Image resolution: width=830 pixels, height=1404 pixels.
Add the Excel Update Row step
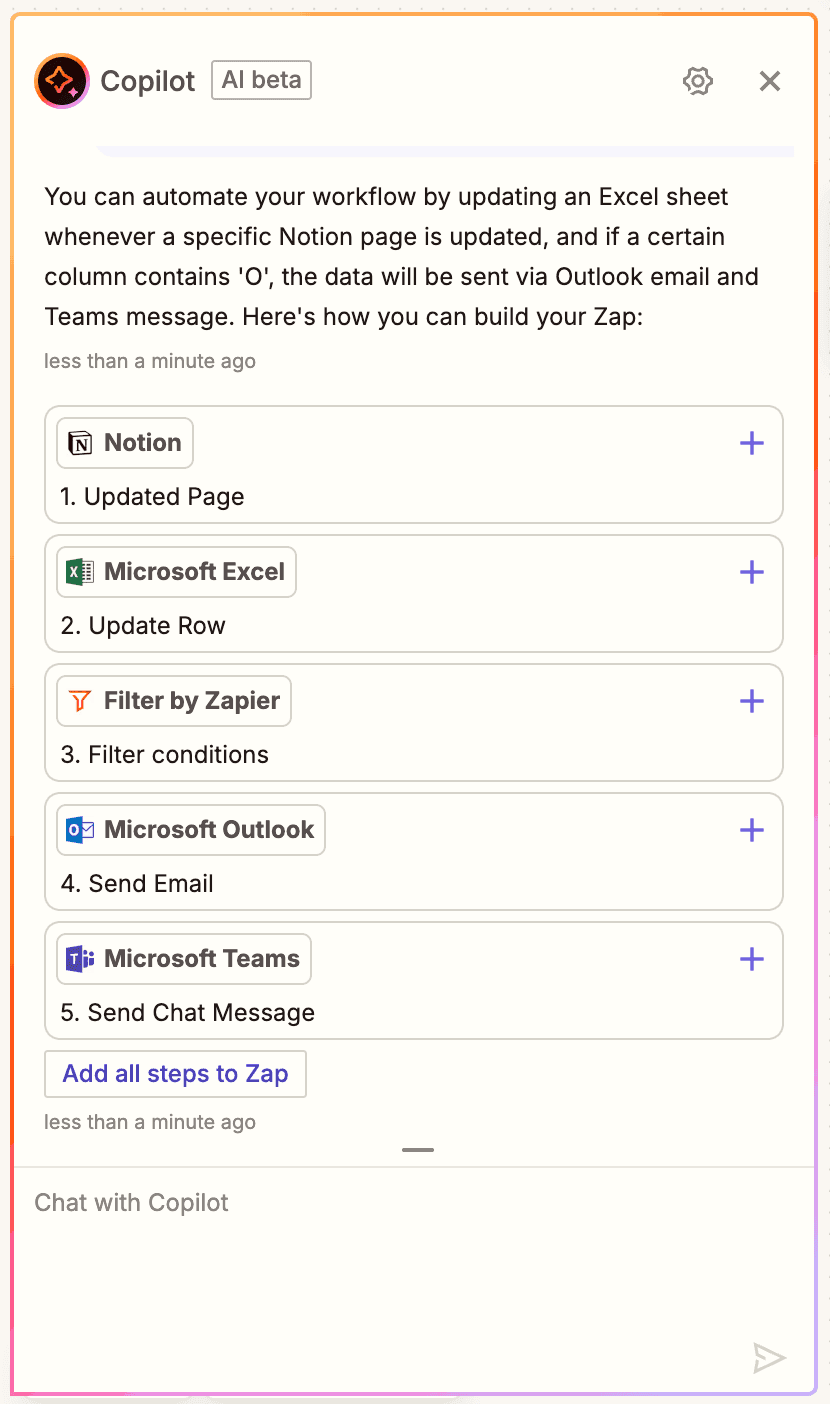pos(752,572)
